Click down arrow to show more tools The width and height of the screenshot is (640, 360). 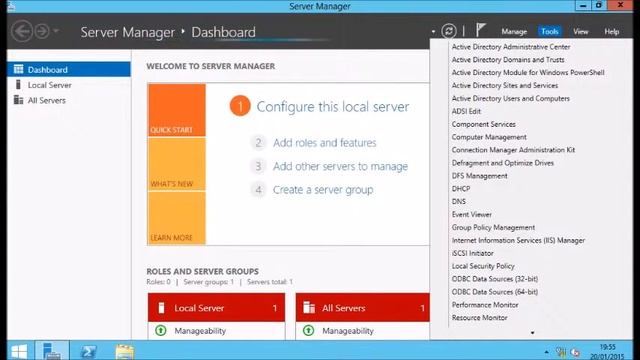coord(532,333)
